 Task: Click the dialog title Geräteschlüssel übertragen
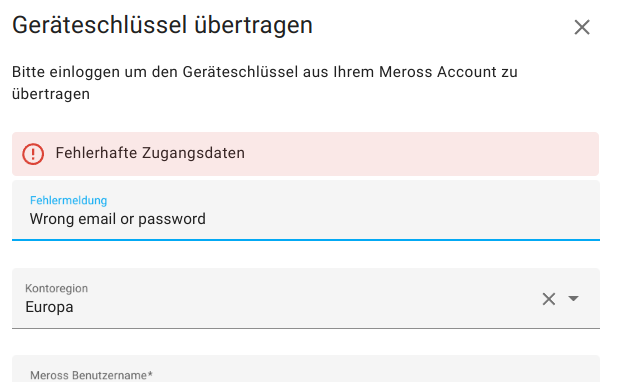162,25
